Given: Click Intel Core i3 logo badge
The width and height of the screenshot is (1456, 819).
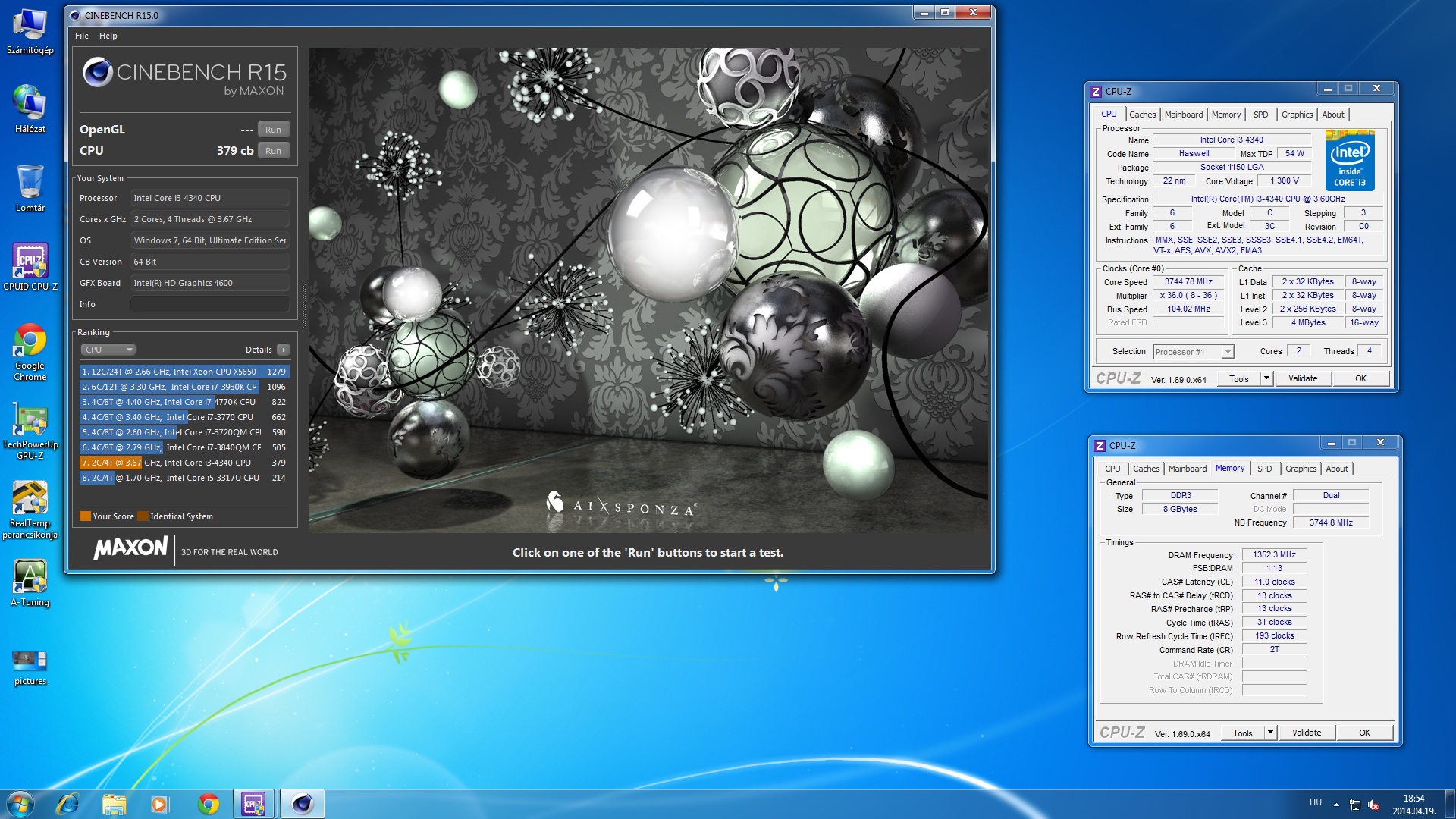Looking at the screenshot, I should pos(1350,160).
